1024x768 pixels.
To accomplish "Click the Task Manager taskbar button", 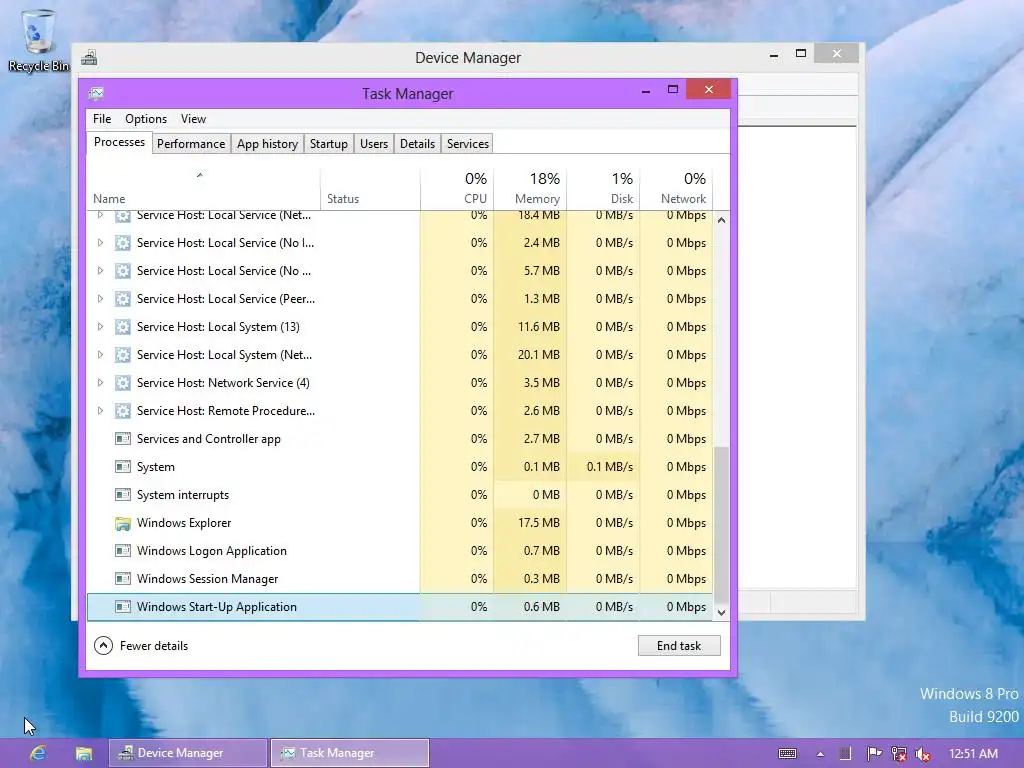I will coord(350,753).
